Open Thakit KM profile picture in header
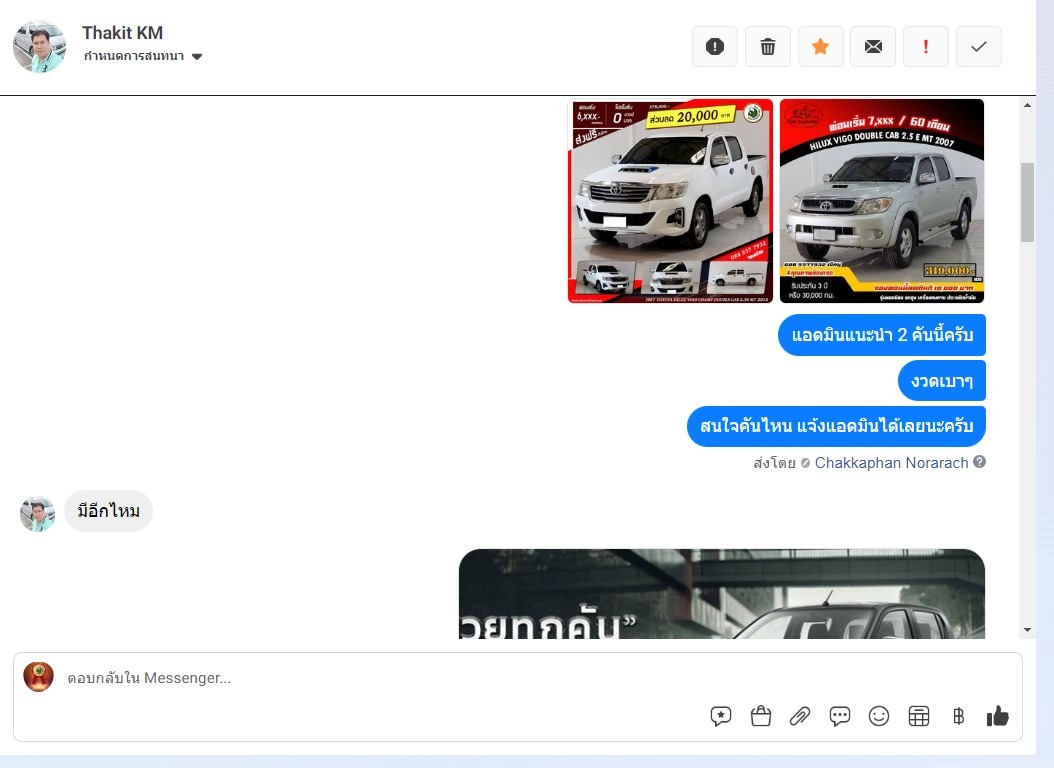Image resolution: width=1054 pixels, height=768 pixels. (40, 46)
